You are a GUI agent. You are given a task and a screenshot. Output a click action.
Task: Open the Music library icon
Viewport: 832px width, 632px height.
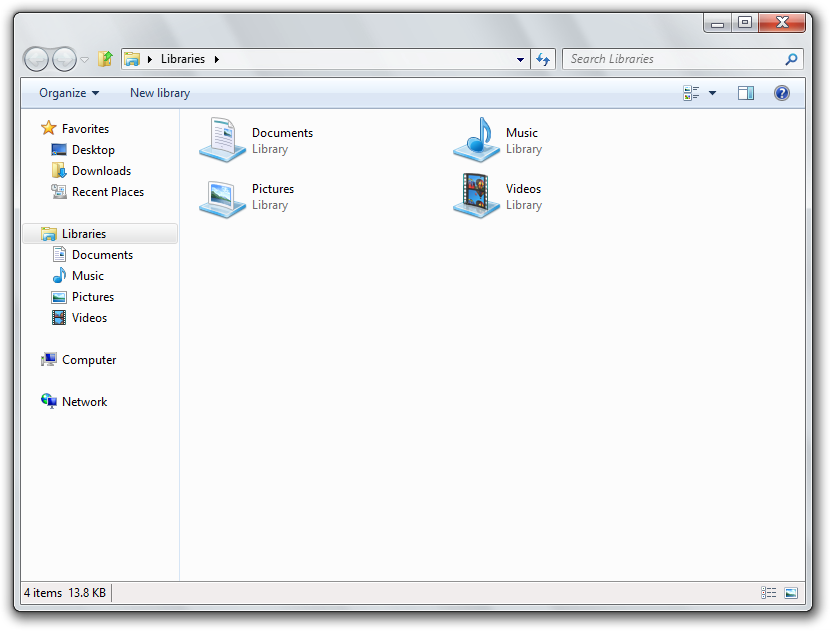(477, 140)
